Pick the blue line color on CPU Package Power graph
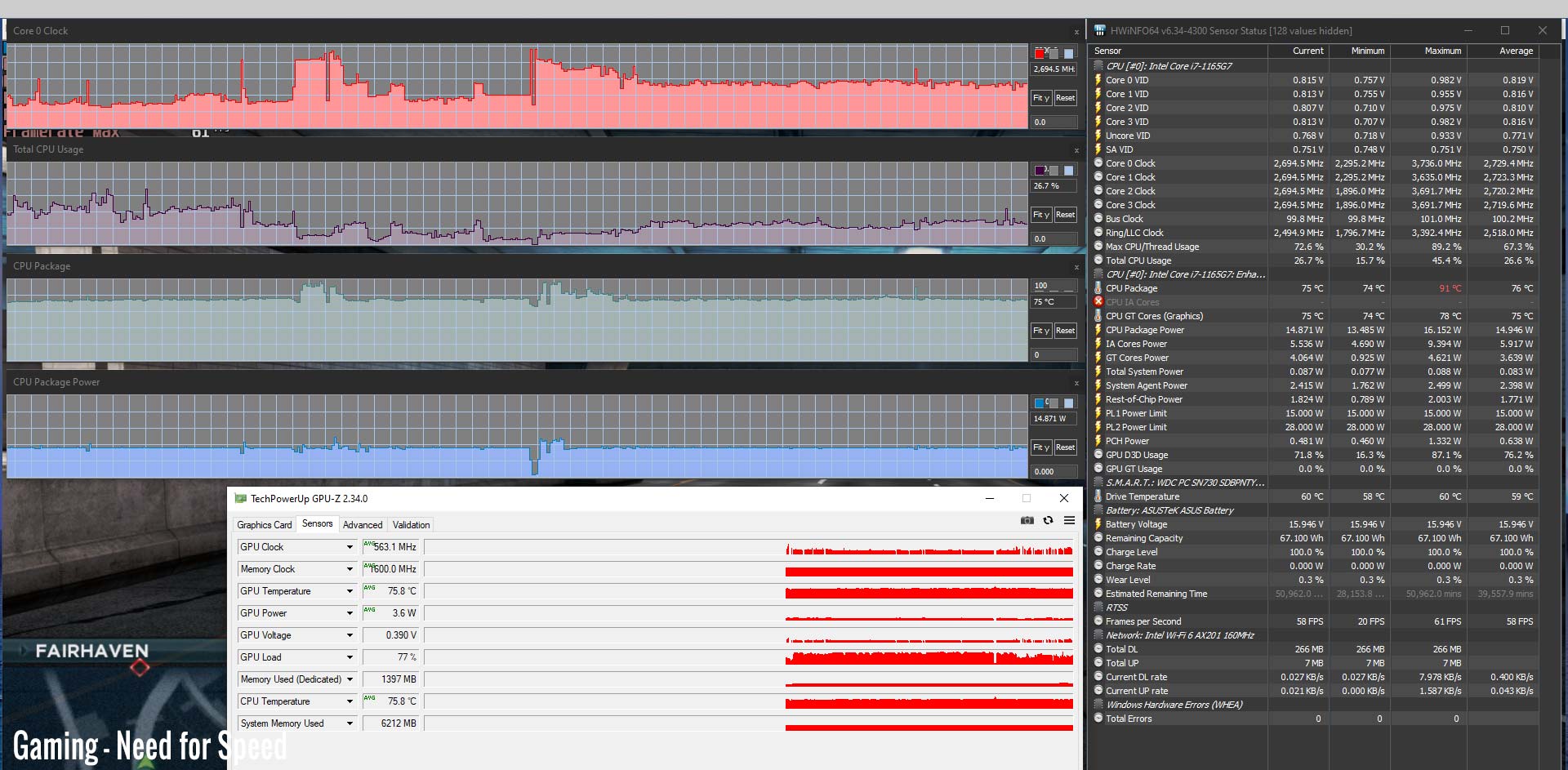 pos(1040,403)
